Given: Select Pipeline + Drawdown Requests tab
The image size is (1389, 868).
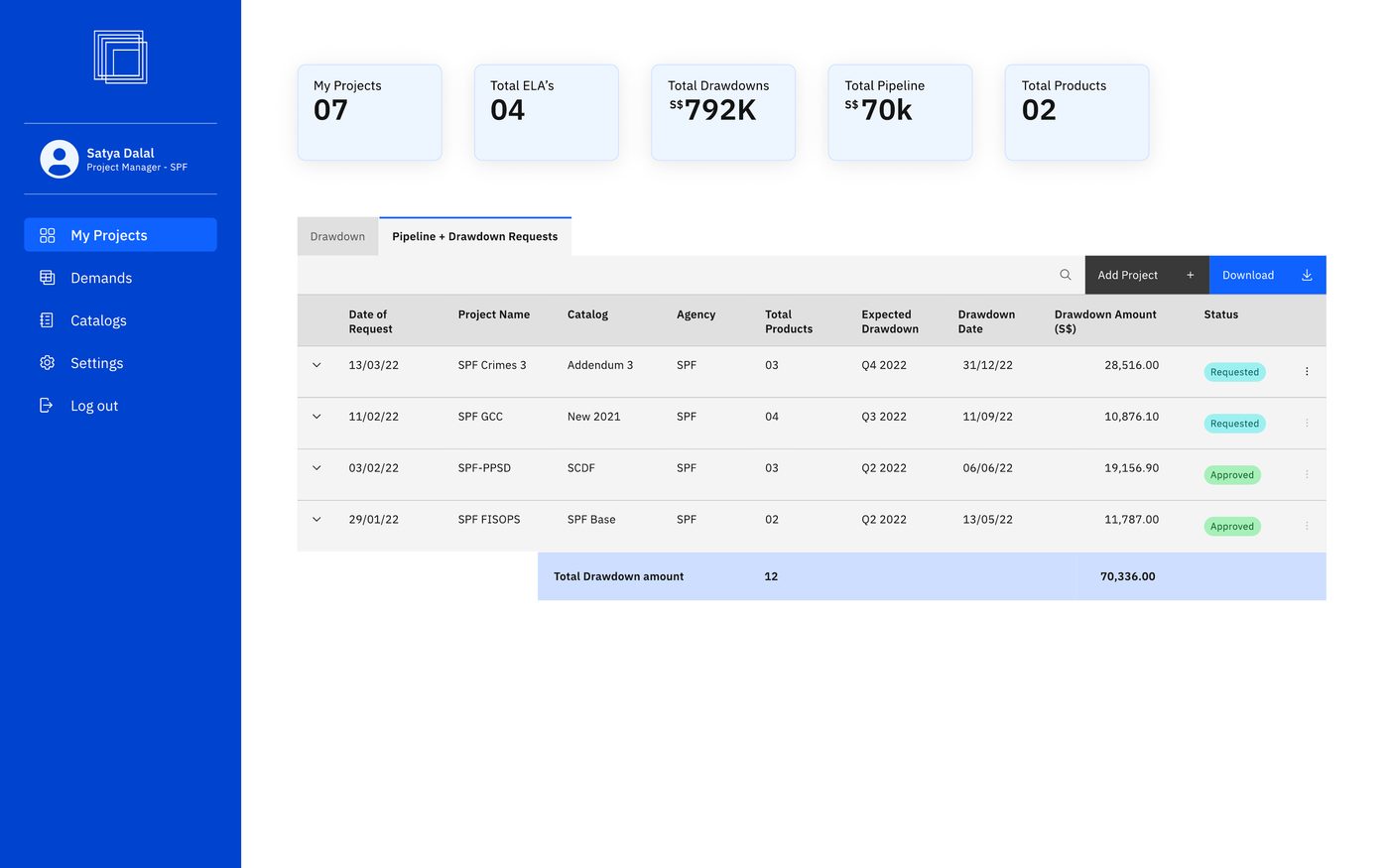Looking at the screenshot, I should [x=475, y=236].
